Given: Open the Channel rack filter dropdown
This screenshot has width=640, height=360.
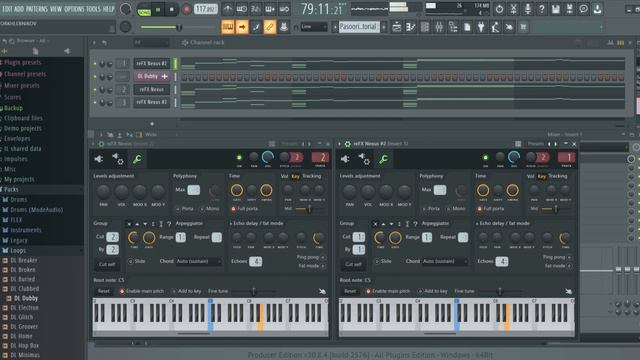Looking at the screenshot, I should [150, 42].
